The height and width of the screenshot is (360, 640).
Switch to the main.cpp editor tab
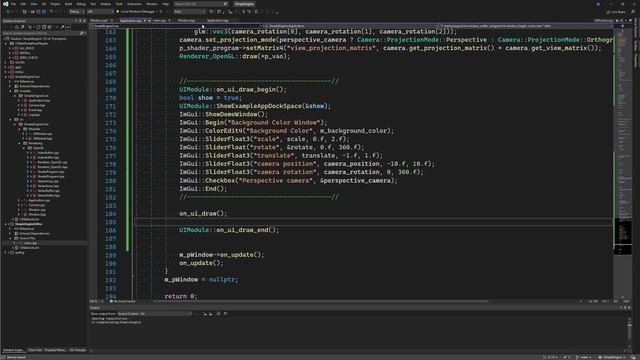[159, 20]
